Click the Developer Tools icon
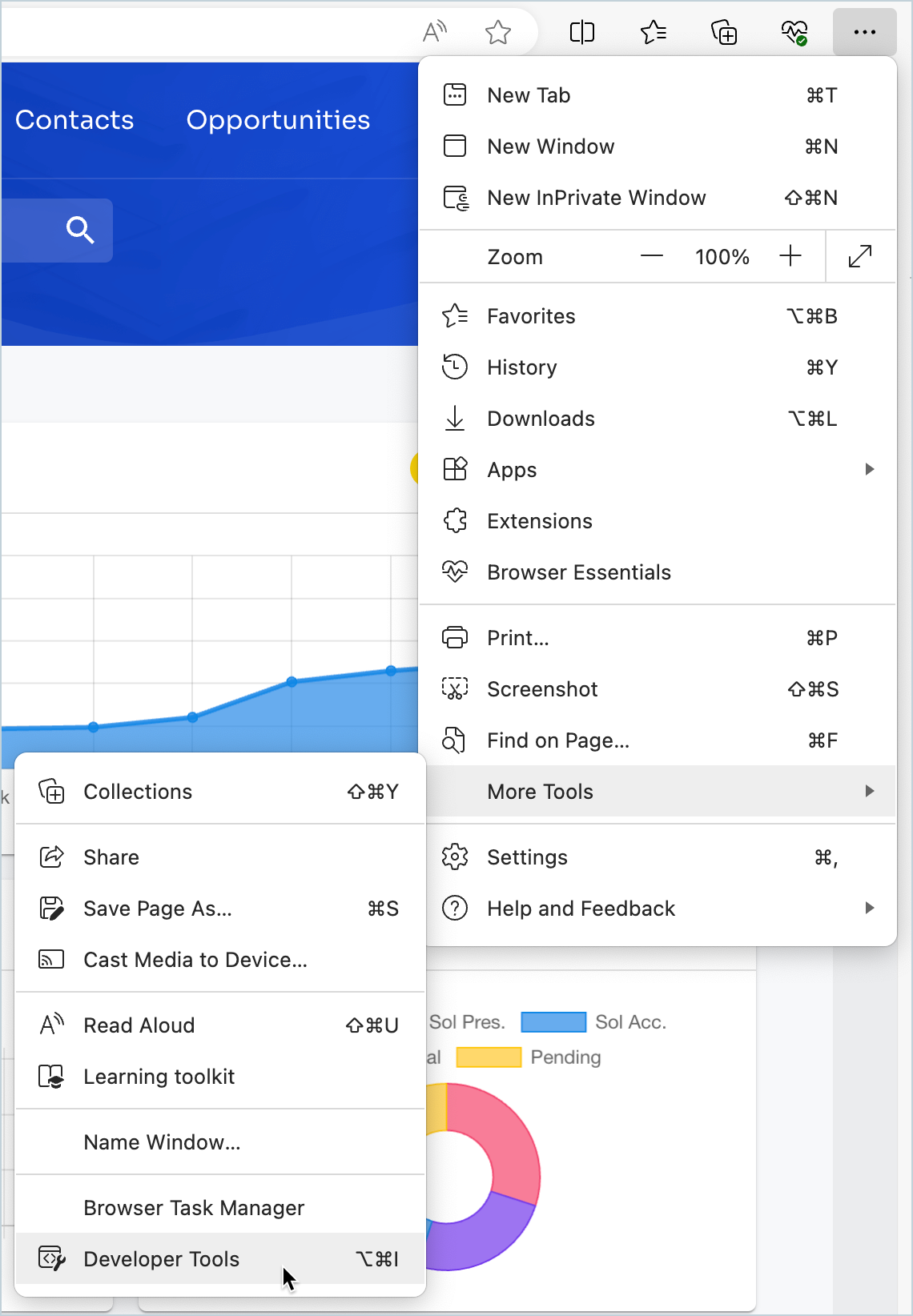The image size is (913, 1316). tap(52, 1258)
